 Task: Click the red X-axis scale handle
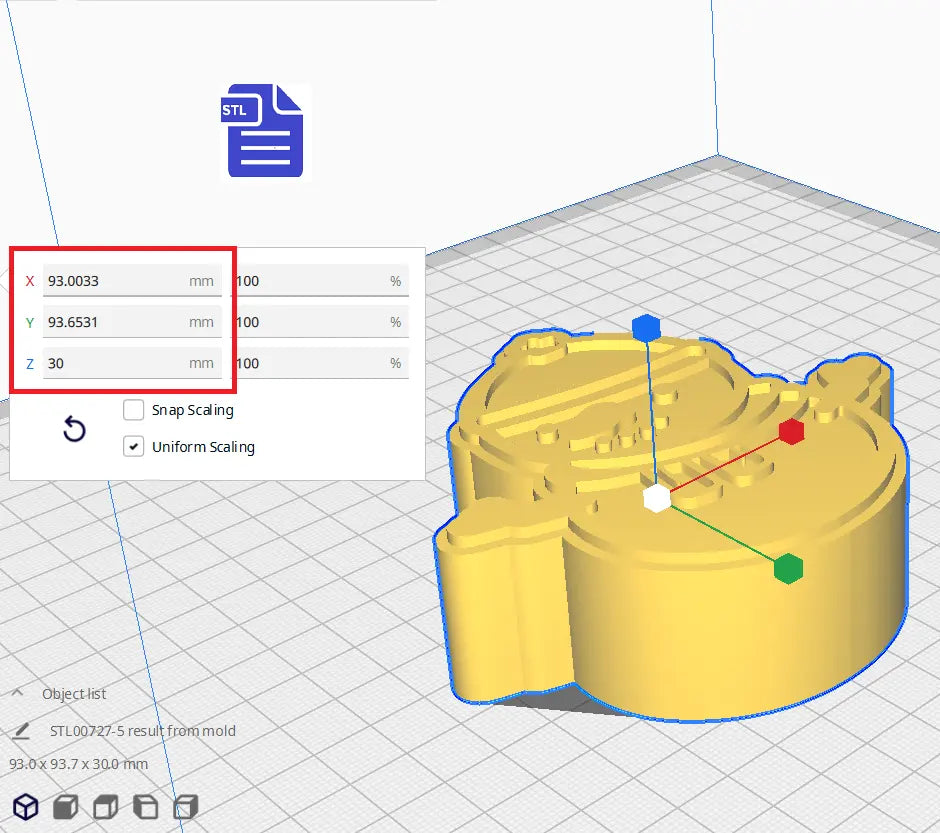click(791, 431)
